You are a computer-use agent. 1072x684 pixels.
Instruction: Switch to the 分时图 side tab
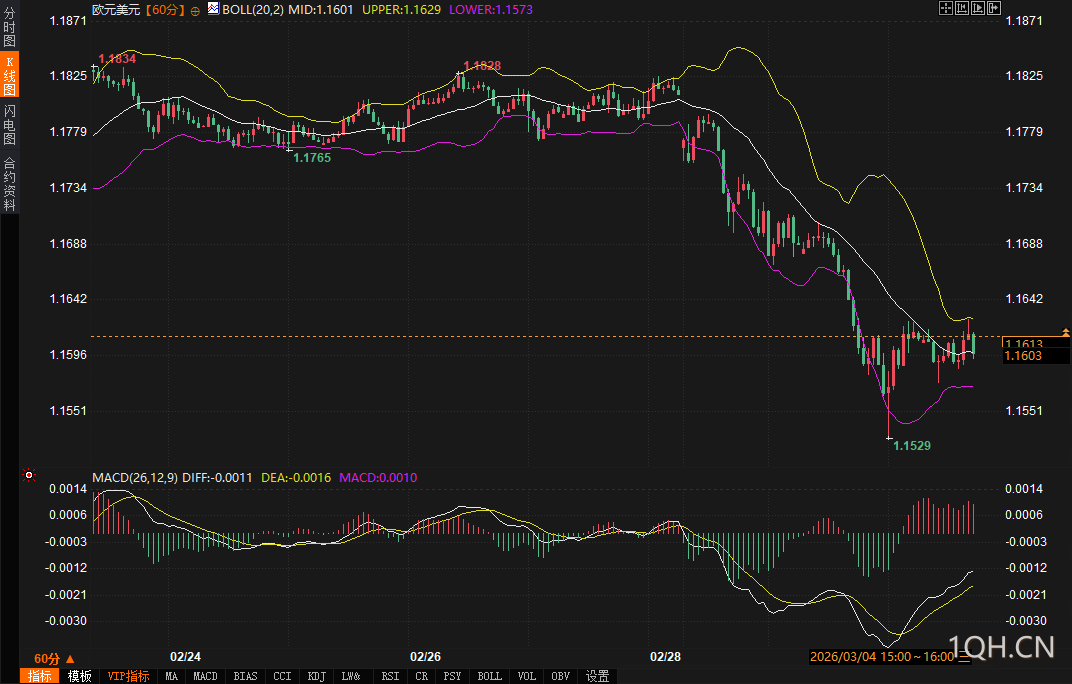tap(9, 28)
